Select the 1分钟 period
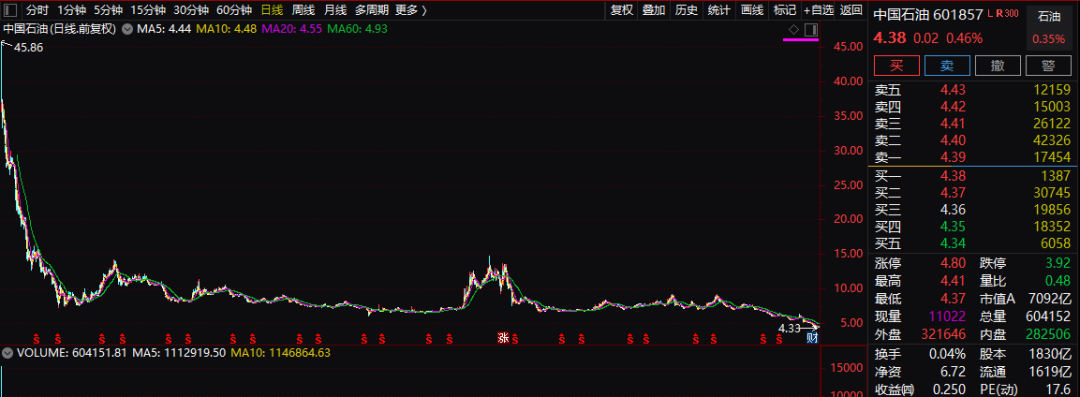The width and height of the screenshot is (1080, 397). pyautogui.click(x=71, y=10)
